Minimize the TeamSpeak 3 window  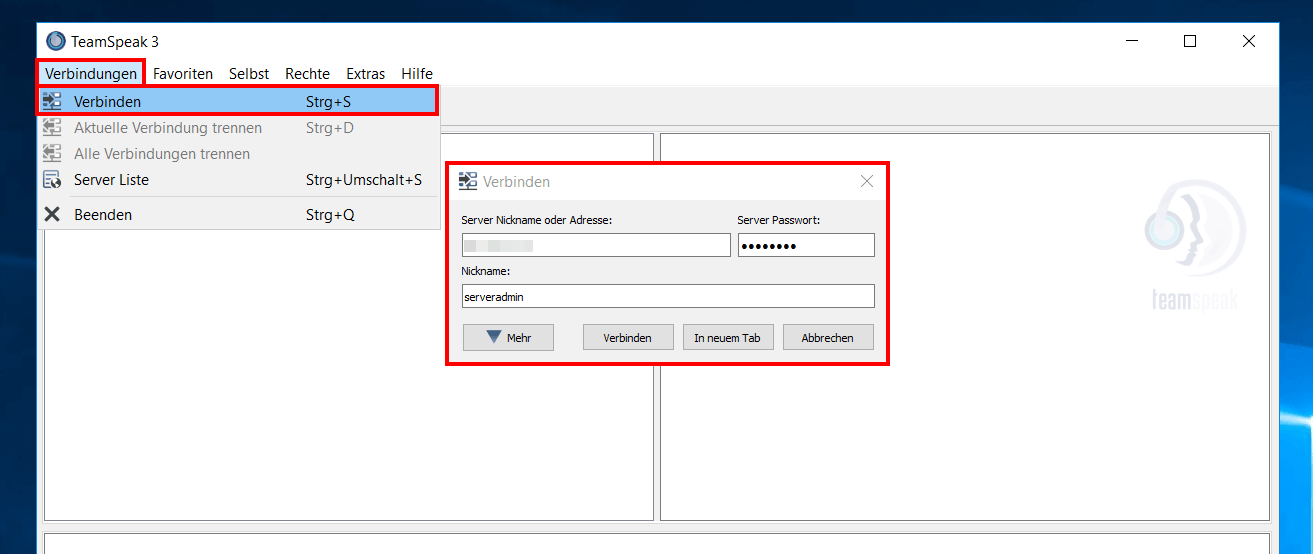[1132, 41]
